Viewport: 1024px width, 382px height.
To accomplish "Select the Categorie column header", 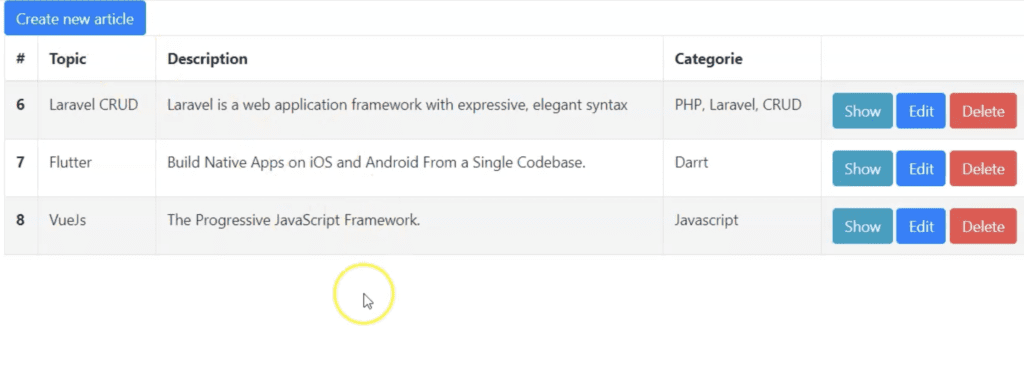I will click(709, 59).
